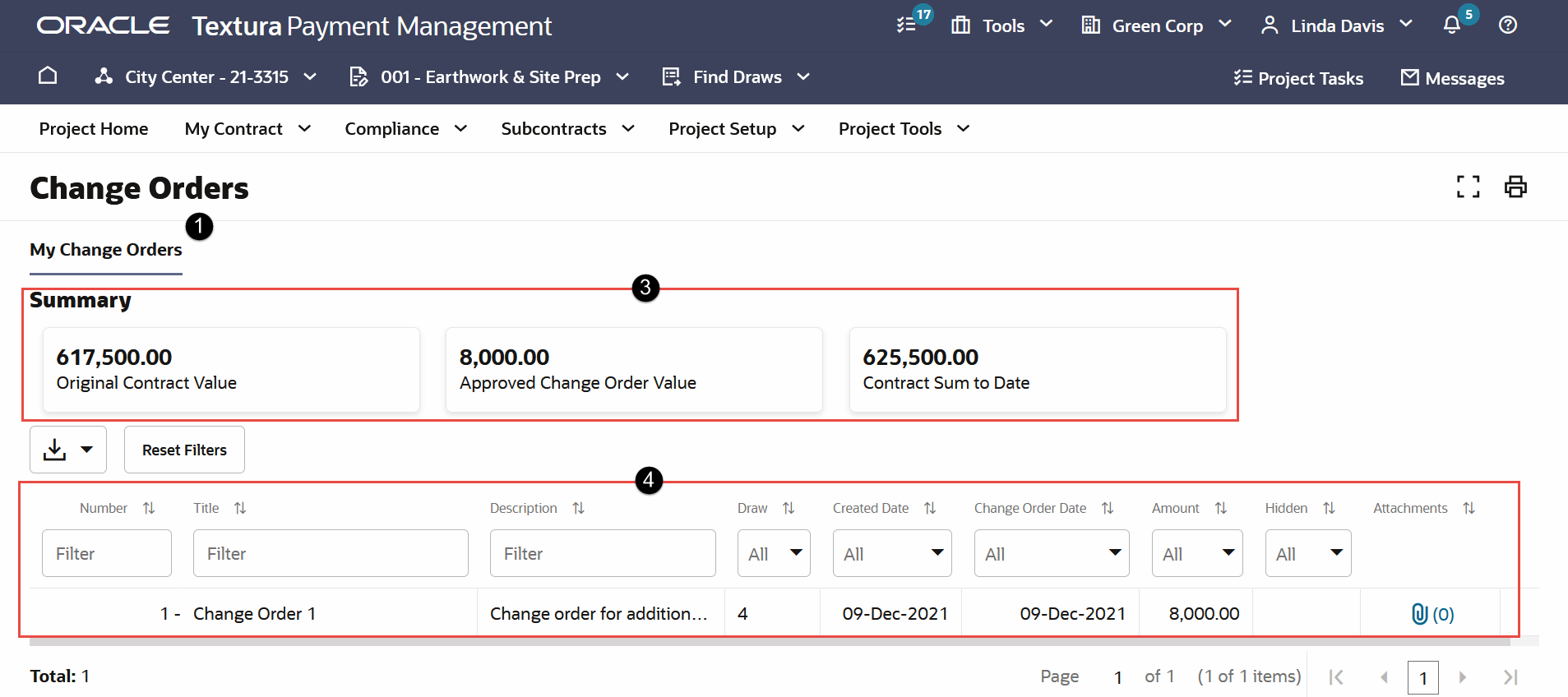The image size is (1568, 697).
Task: Open the help question mark icon
Action: [1508, 25]
